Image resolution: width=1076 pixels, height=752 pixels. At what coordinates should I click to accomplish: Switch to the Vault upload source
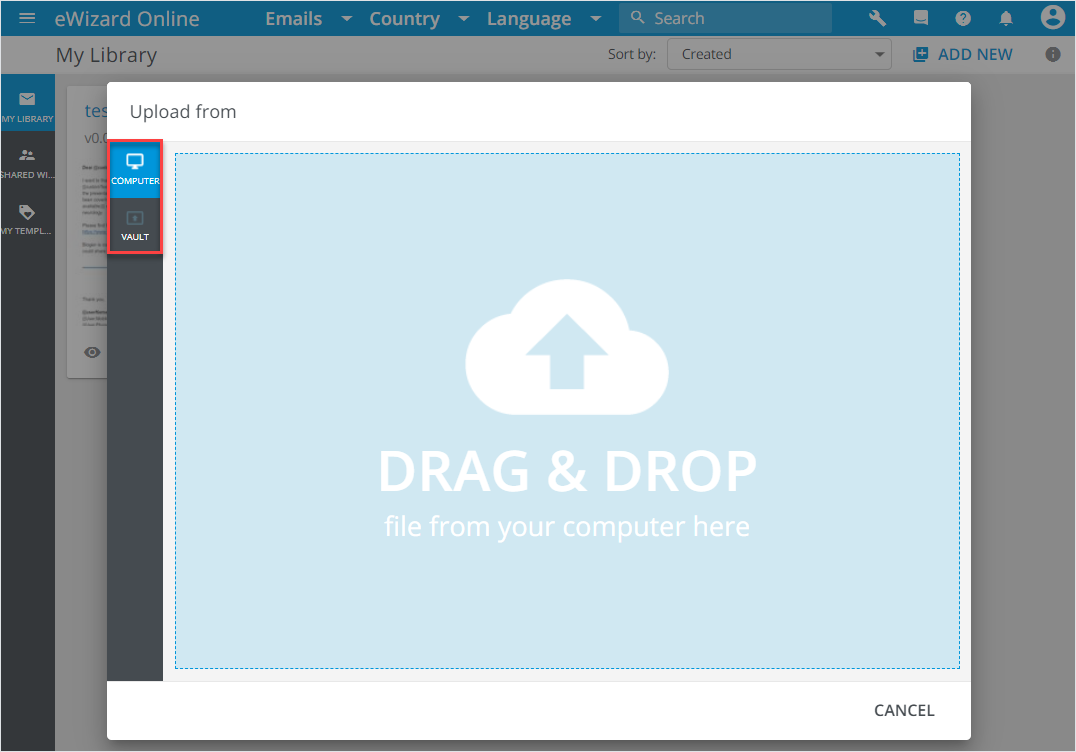[x=135, y=226]
